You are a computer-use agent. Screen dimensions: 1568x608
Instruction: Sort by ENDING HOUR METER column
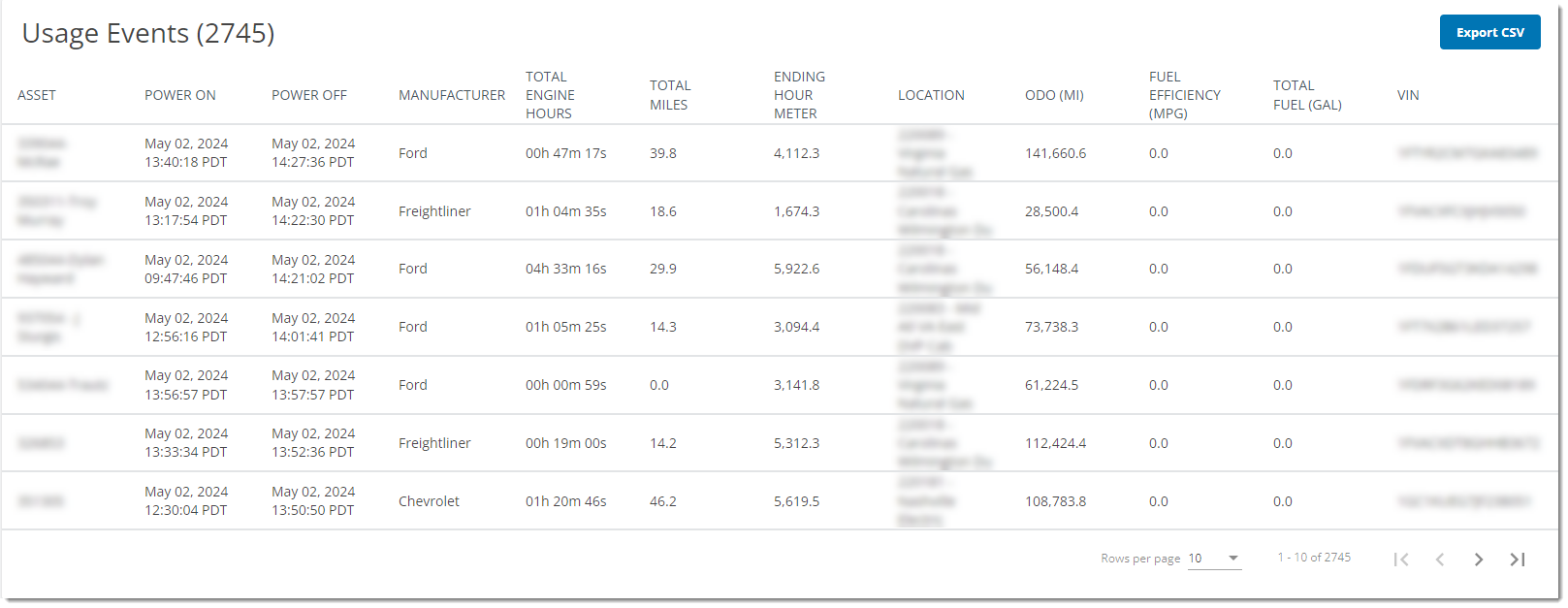tap(799, 95)
